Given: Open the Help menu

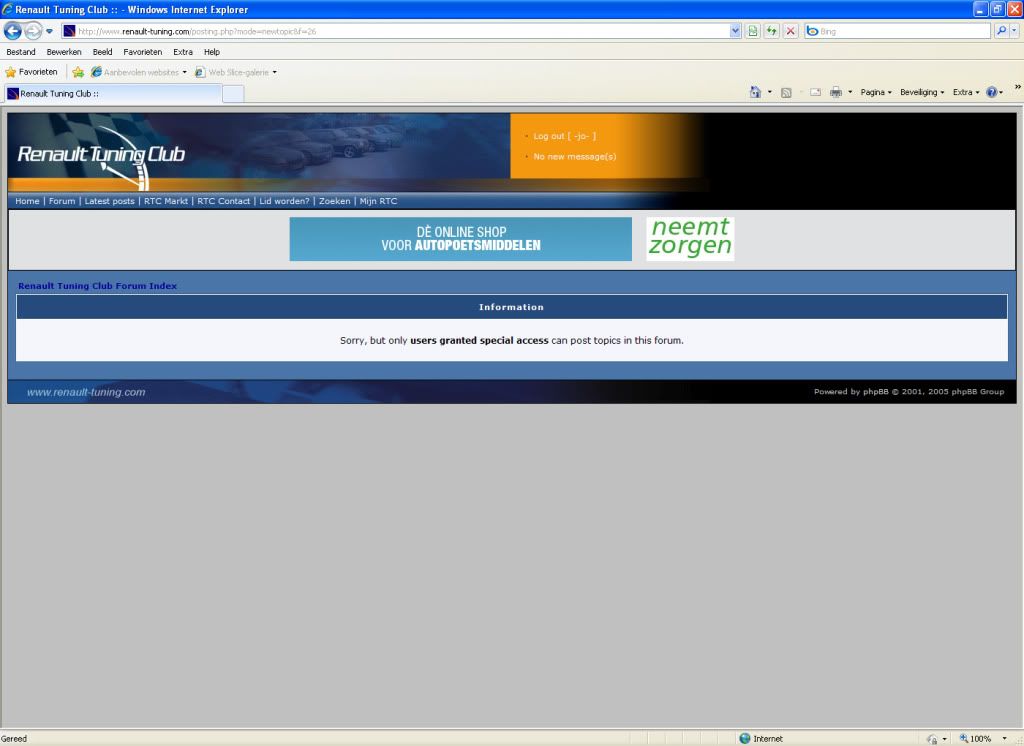Looking at the screenshot, I should tap(212, 52).
